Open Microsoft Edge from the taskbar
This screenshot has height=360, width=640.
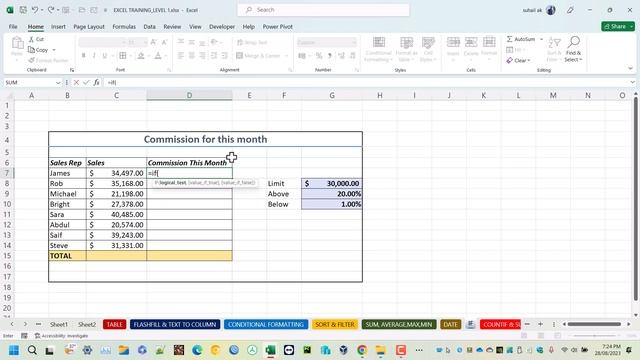[197, 350]
